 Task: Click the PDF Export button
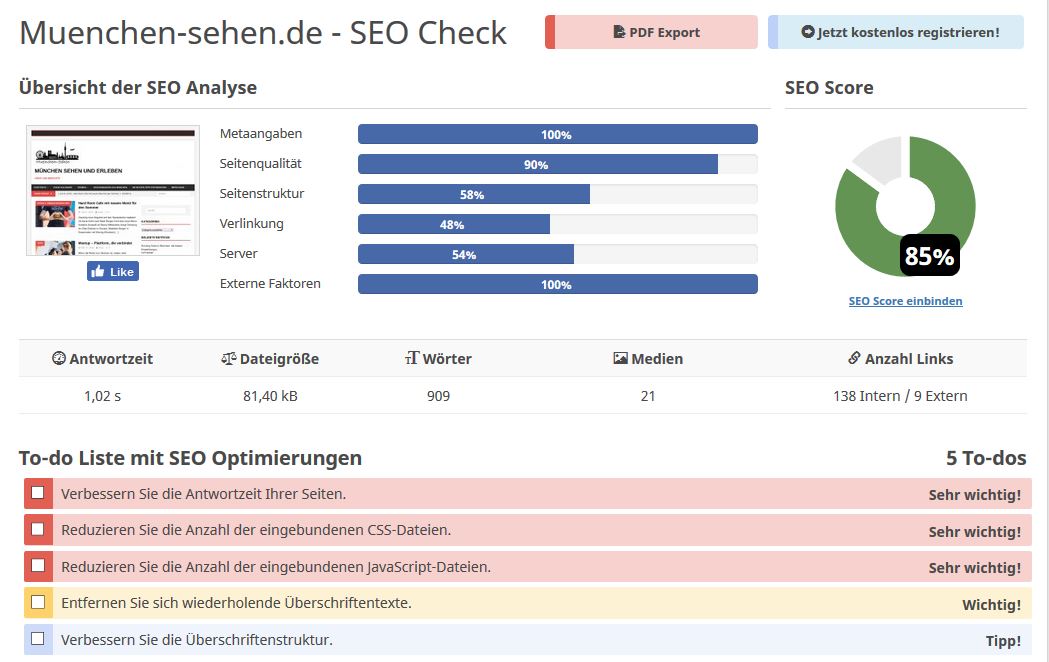(651, 32)
